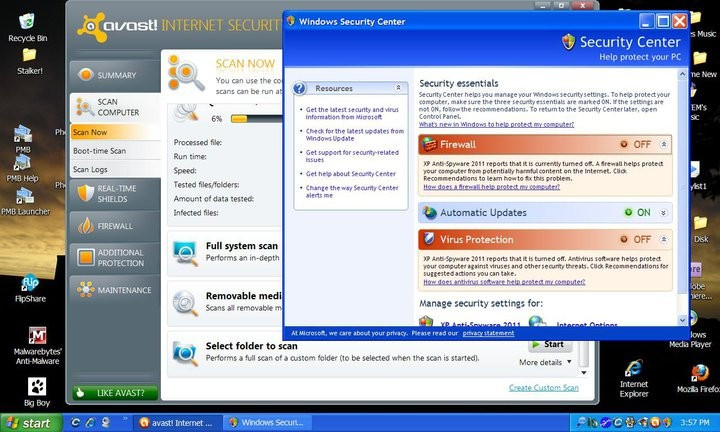Open Get help about Security Center link
Viewport: 720px width, 432px height.
350,174
